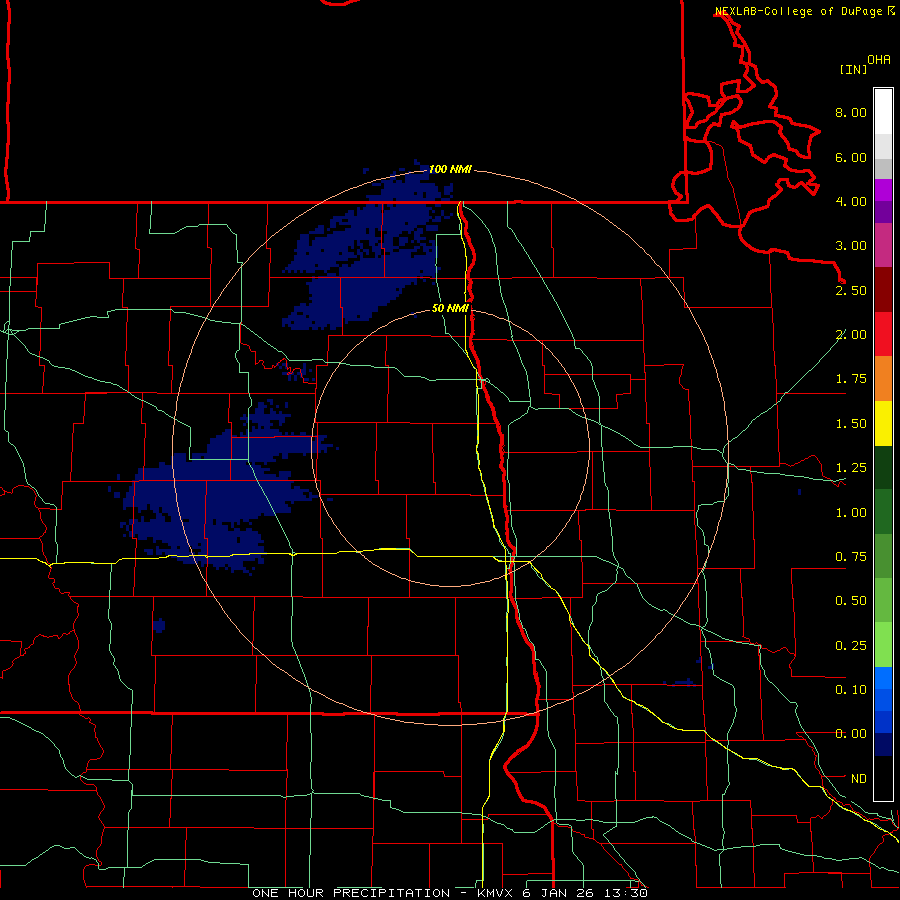Click the black ND legend swatch
The image size is (900, 900).
tap(883, 778)
